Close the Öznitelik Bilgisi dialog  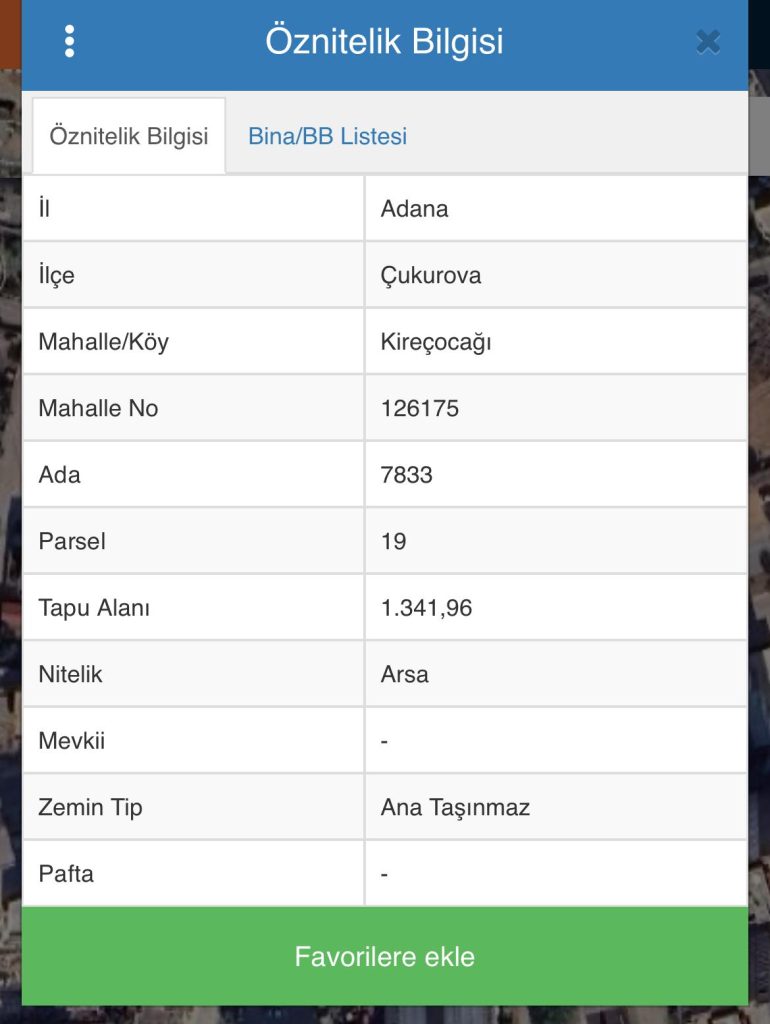(708, 41)
